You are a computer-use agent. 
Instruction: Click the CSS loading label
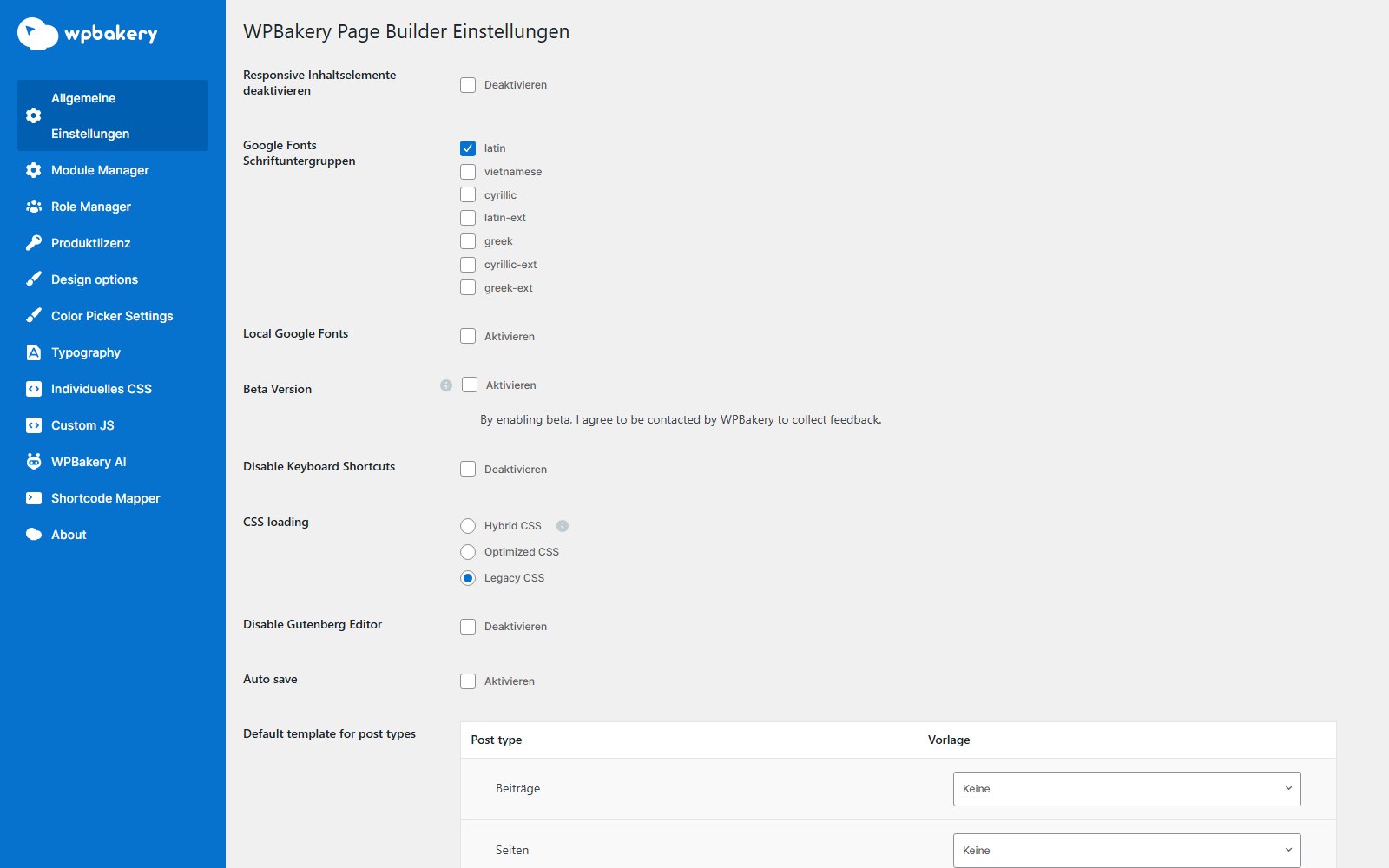pos(276,522)
